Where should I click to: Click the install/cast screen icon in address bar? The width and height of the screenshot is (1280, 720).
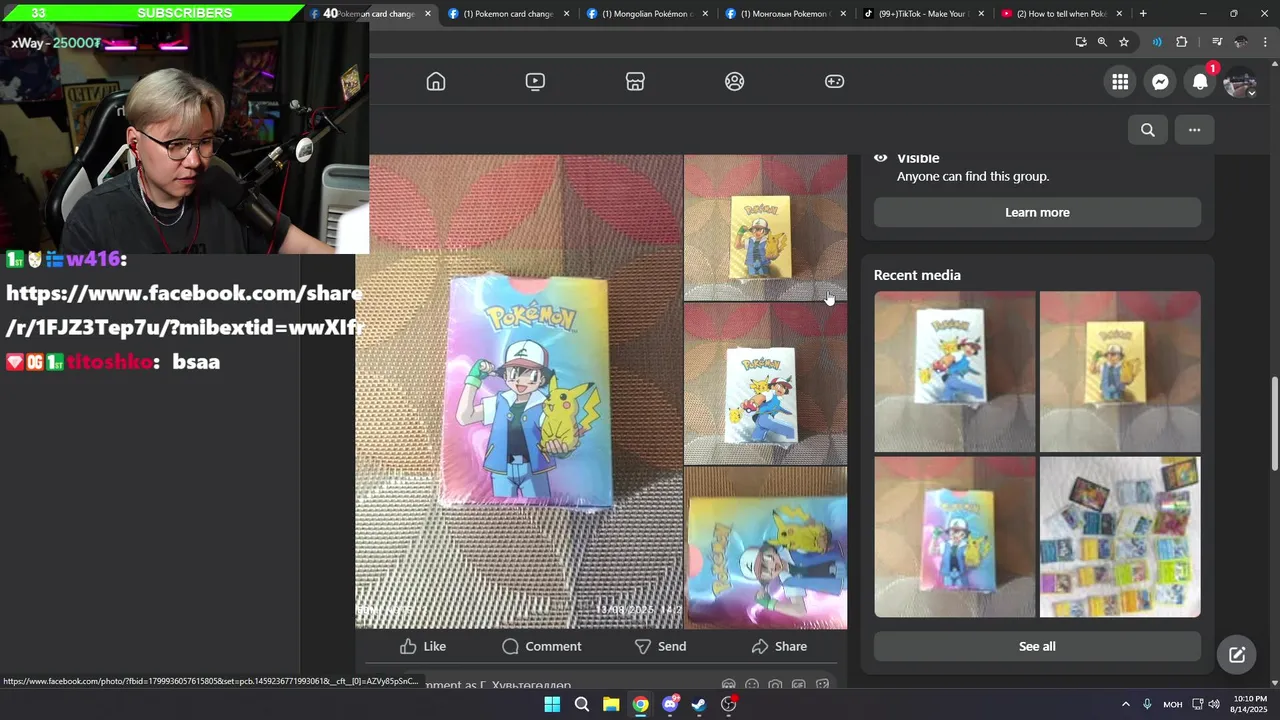click(x=1081, y=42)
